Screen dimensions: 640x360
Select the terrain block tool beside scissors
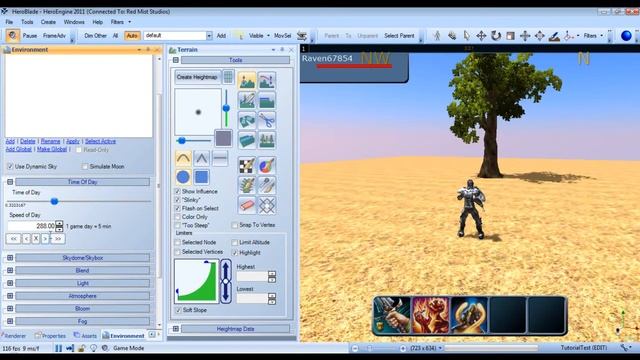click(x=247, y=120)
